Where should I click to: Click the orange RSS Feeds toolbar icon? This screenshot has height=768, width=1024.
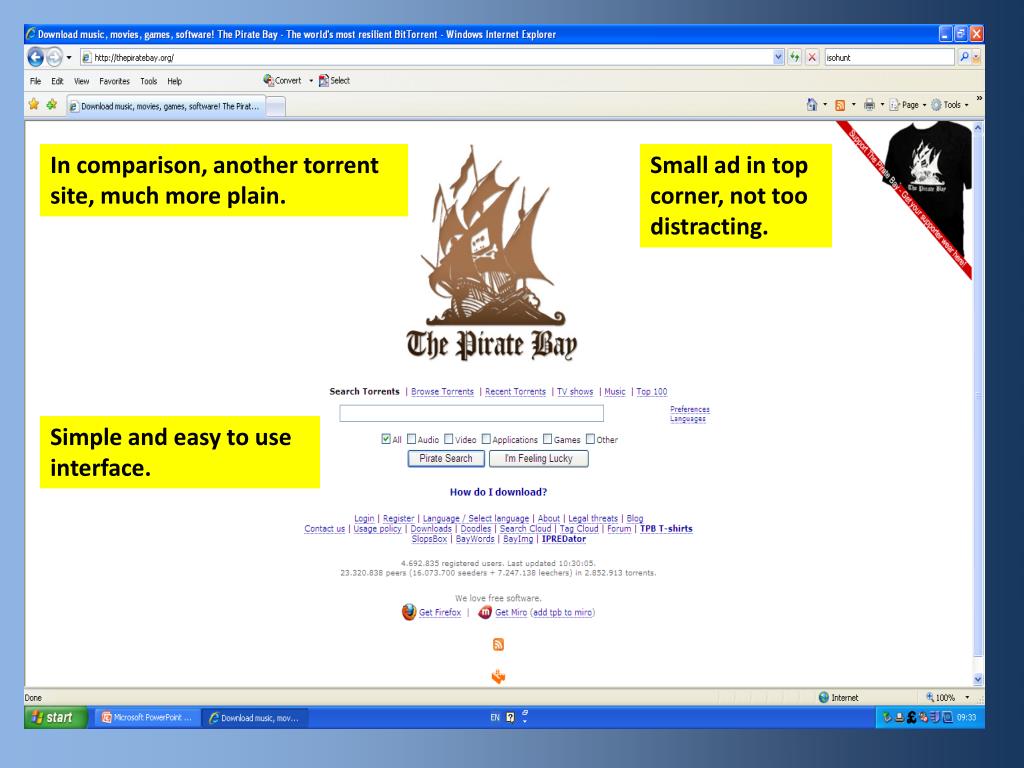840,105
